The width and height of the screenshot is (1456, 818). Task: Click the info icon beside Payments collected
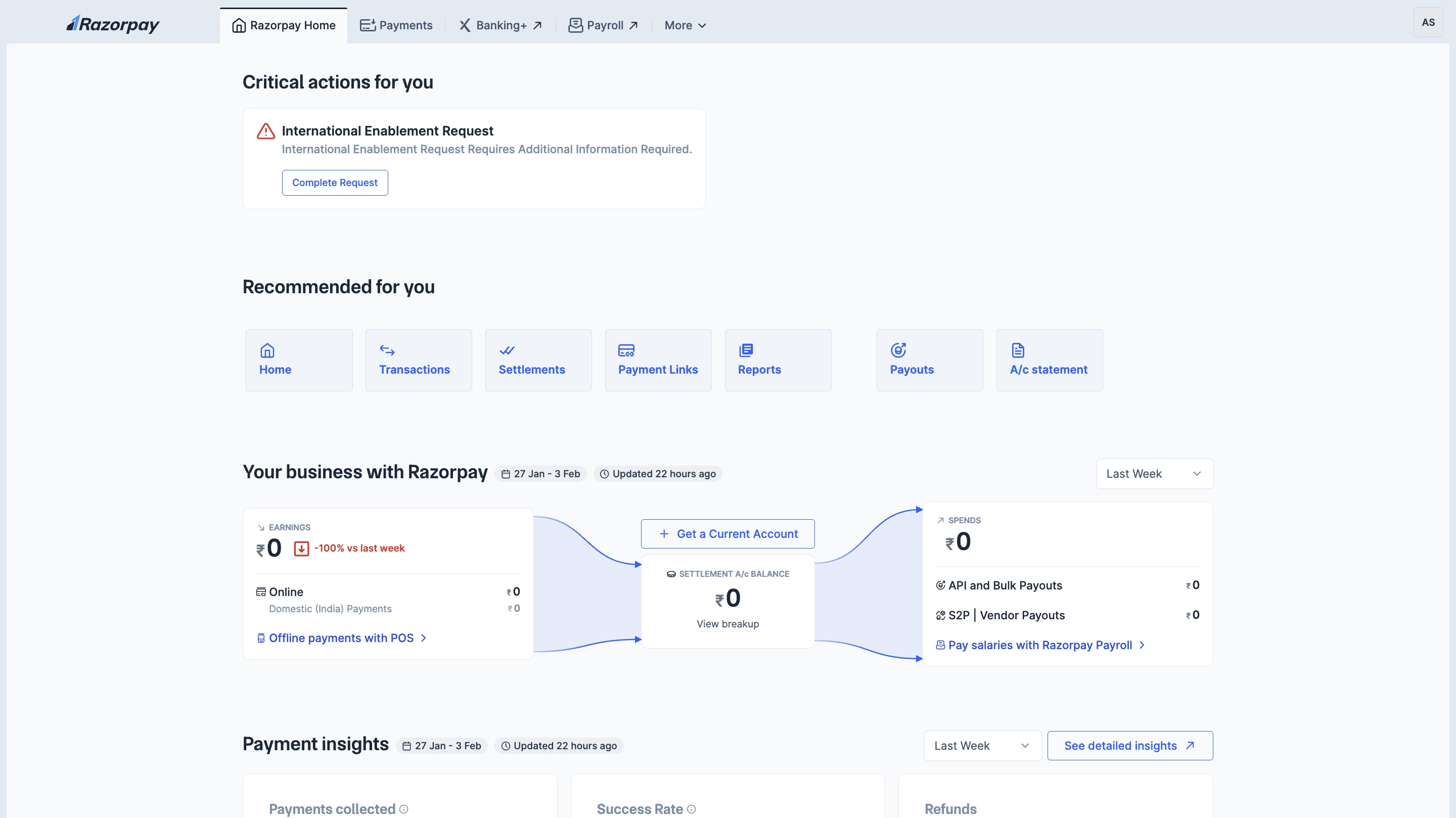403,809
